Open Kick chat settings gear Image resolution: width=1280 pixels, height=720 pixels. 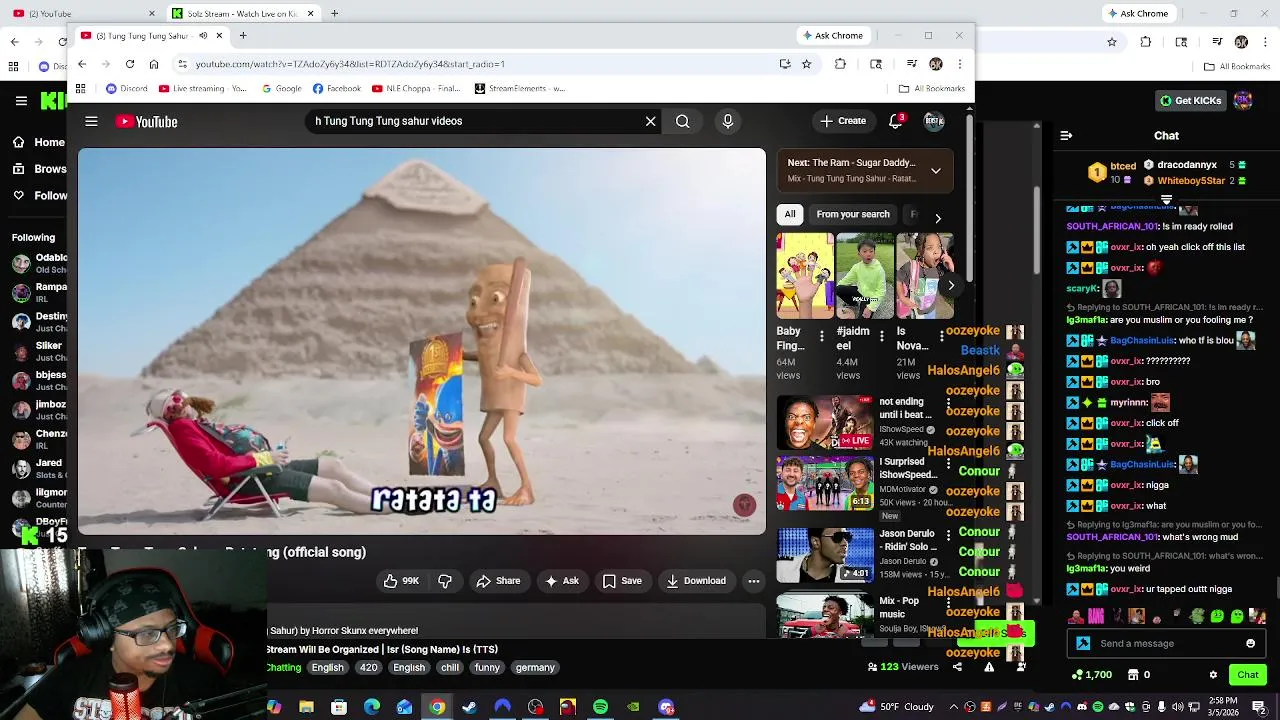click(x=1213, y=675)
